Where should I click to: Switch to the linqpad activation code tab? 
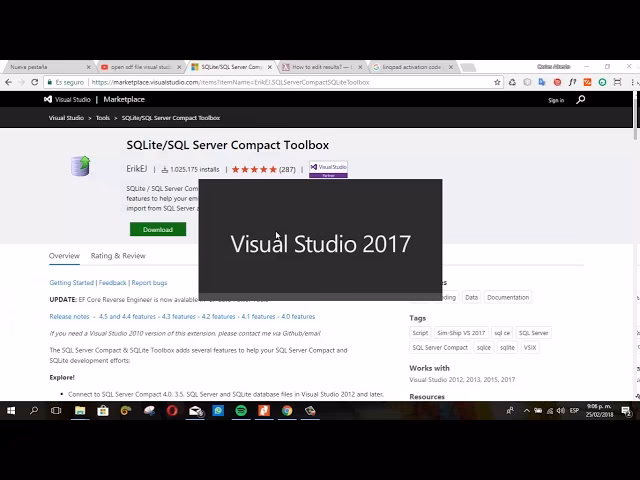click(413, 67)
